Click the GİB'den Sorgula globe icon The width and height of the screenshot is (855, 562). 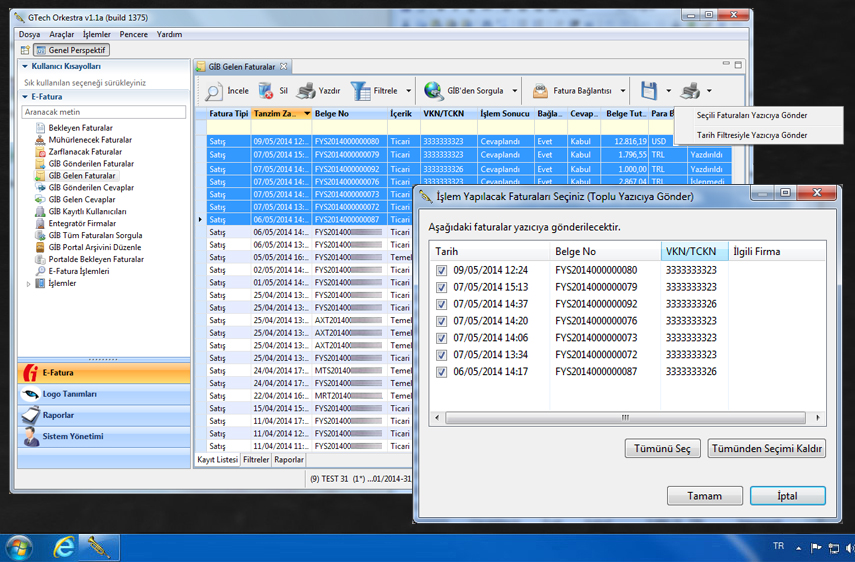pos(433,91)
